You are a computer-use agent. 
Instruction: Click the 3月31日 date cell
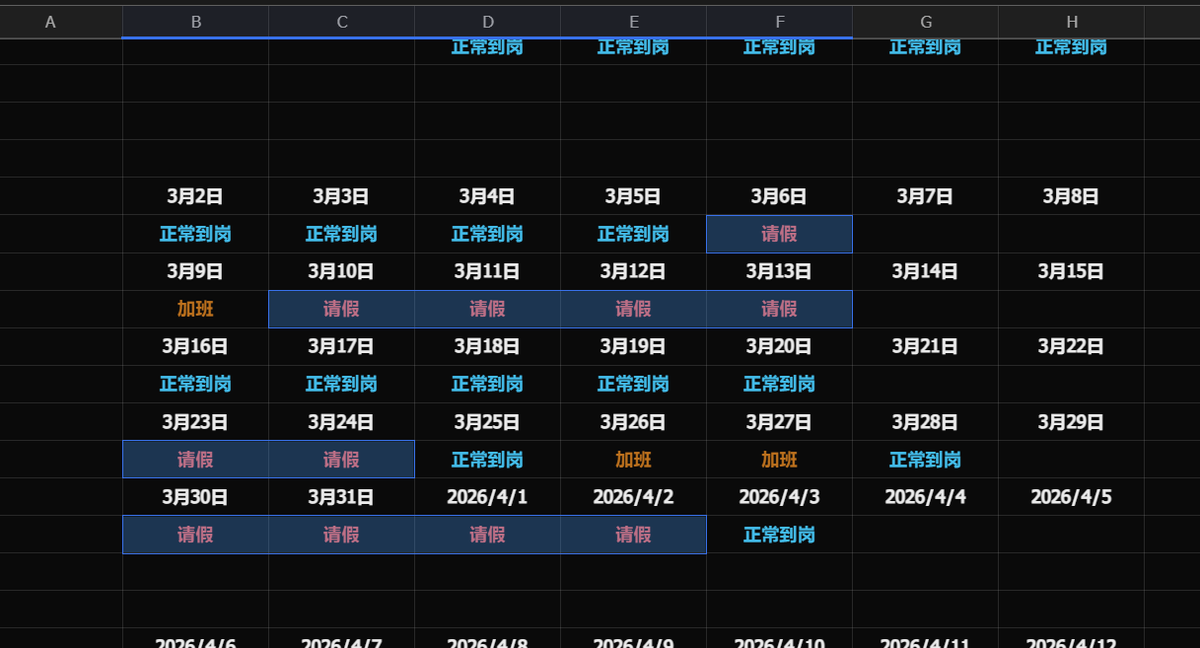pos(342,497)
